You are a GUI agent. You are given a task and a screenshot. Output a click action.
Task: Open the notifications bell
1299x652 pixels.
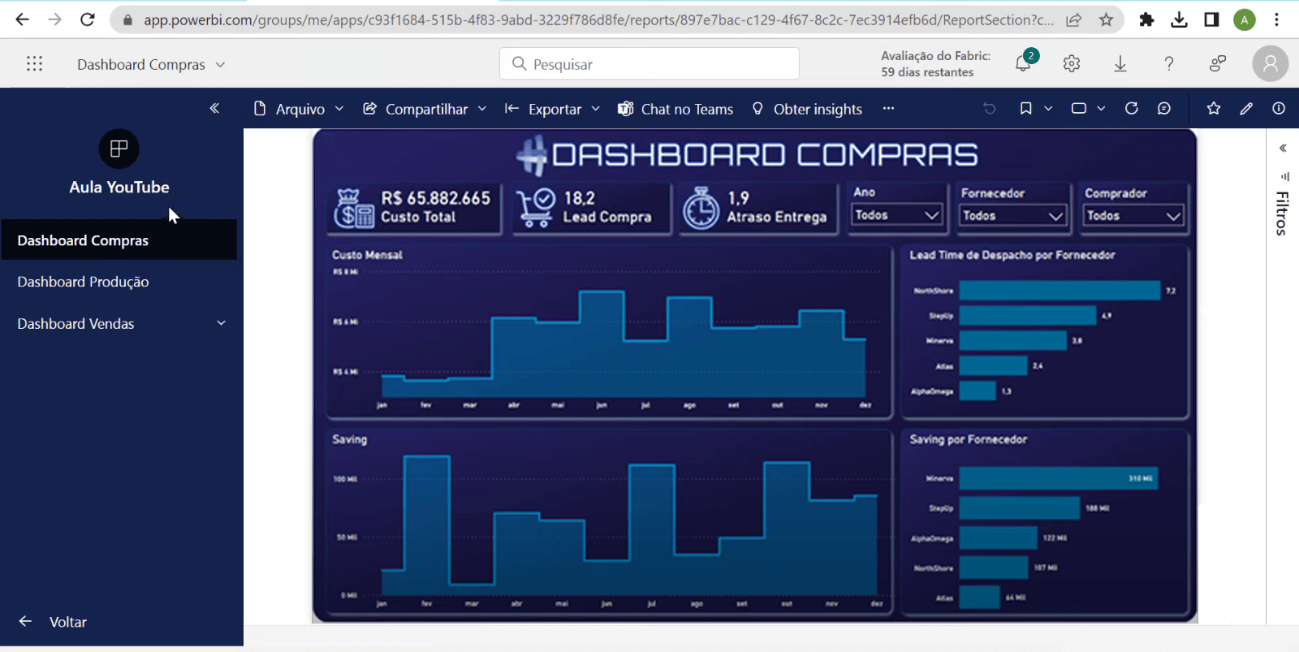click(1021, 62)
